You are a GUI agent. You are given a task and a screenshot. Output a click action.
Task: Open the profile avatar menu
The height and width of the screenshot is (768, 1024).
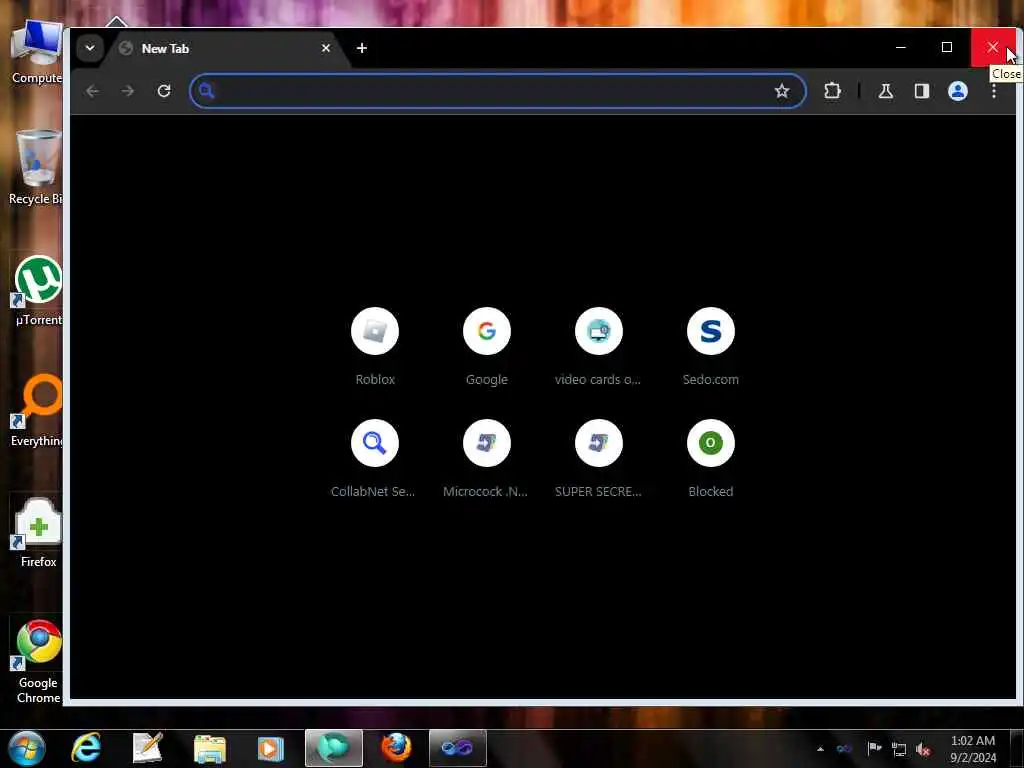(957, 91)
